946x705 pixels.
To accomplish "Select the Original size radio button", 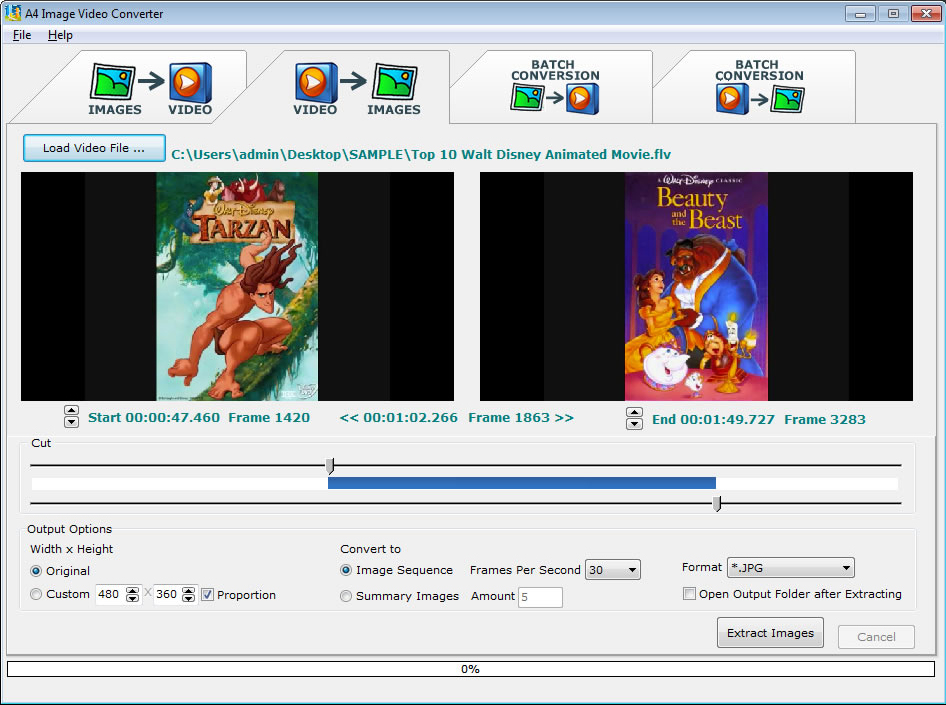I will click(x=37, y=571).
